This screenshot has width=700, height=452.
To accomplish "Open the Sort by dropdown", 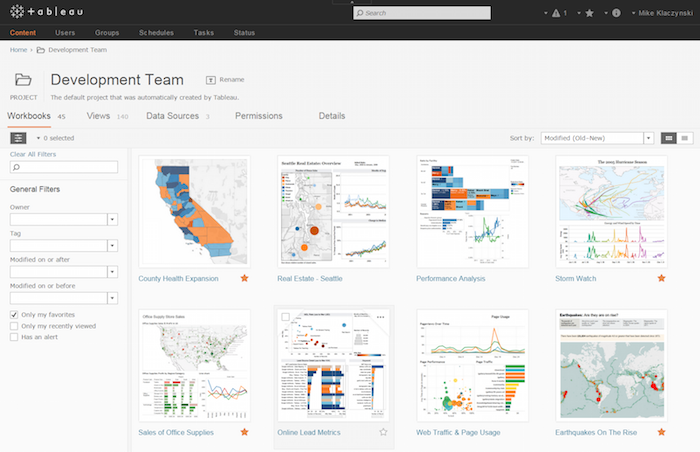I will [597, 137].
